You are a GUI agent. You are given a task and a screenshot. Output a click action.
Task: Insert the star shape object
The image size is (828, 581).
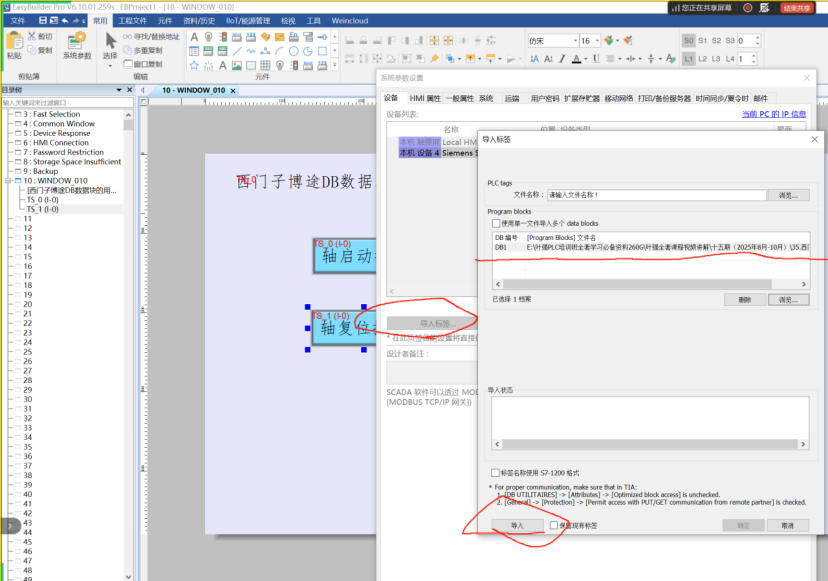click(194, 65)
